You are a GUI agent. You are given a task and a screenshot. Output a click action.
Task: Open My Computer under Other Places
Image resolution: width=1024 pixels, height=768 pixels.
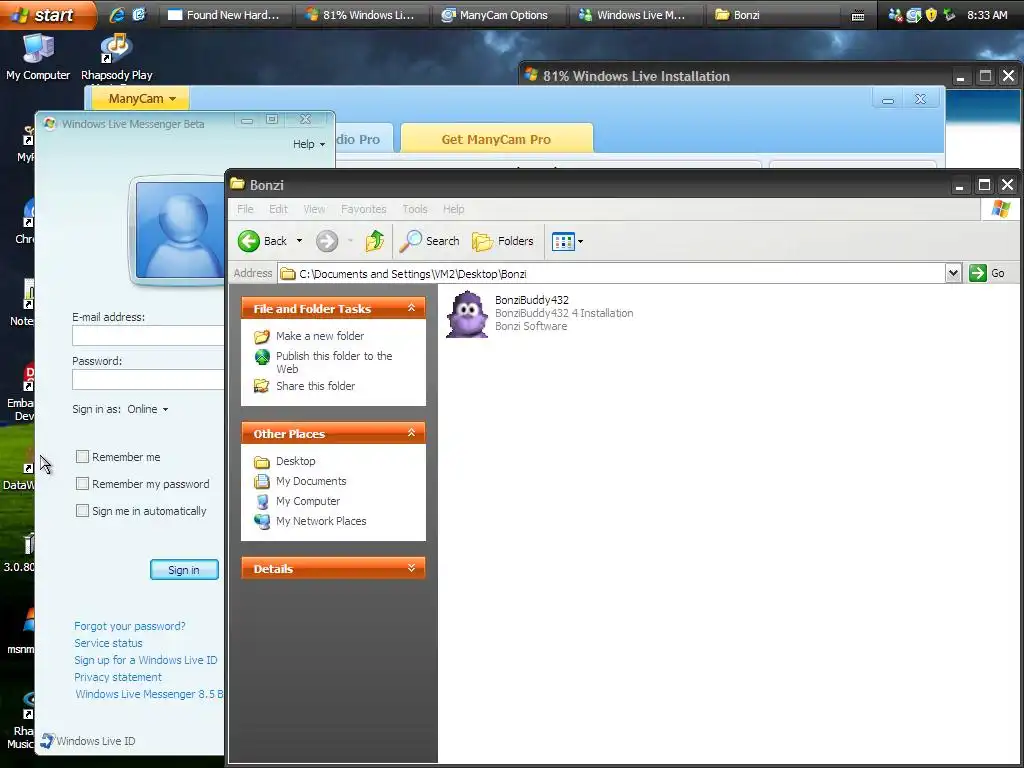(308, 502)
